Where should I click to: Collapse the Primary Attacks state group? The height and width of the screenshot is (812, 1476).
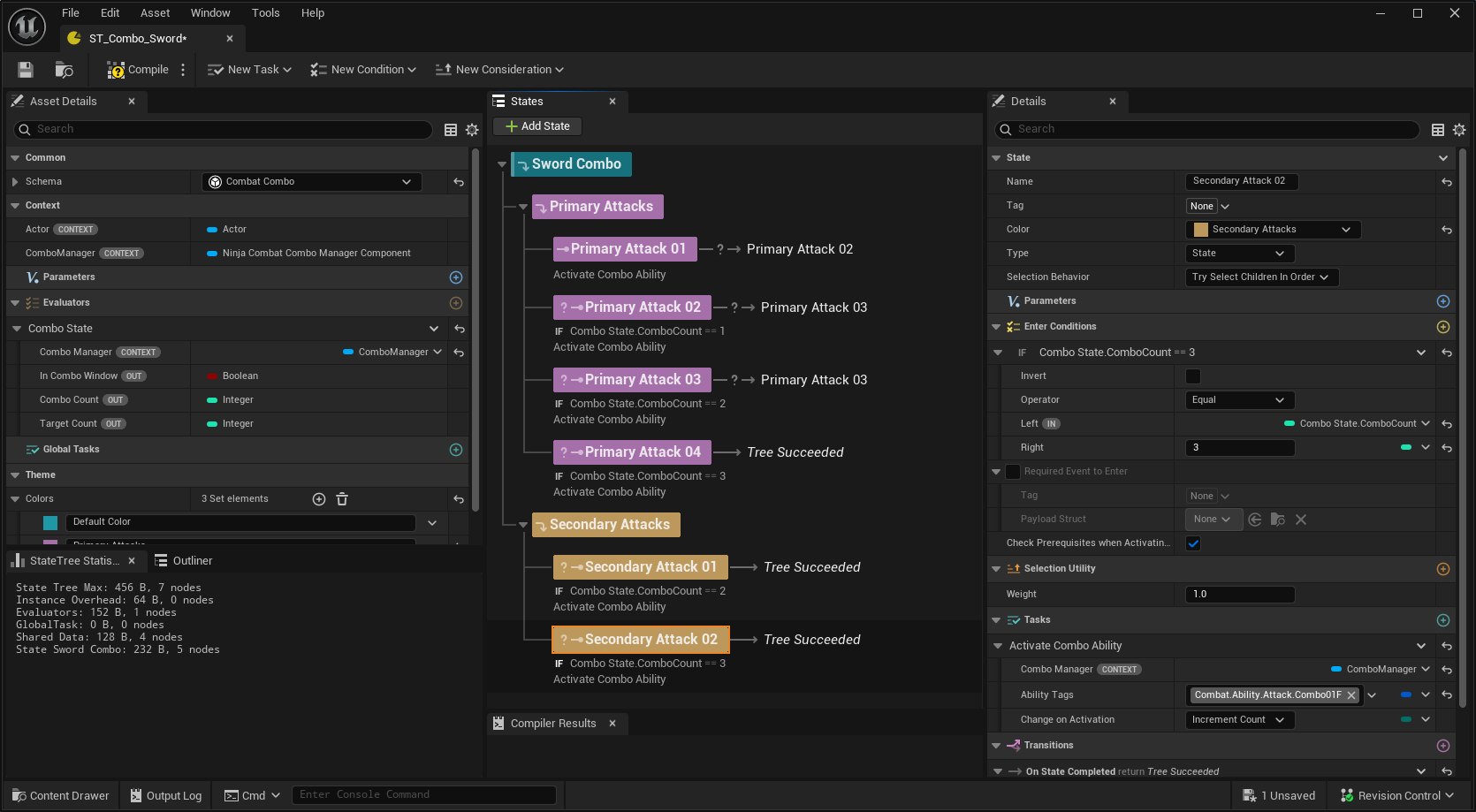522,207
